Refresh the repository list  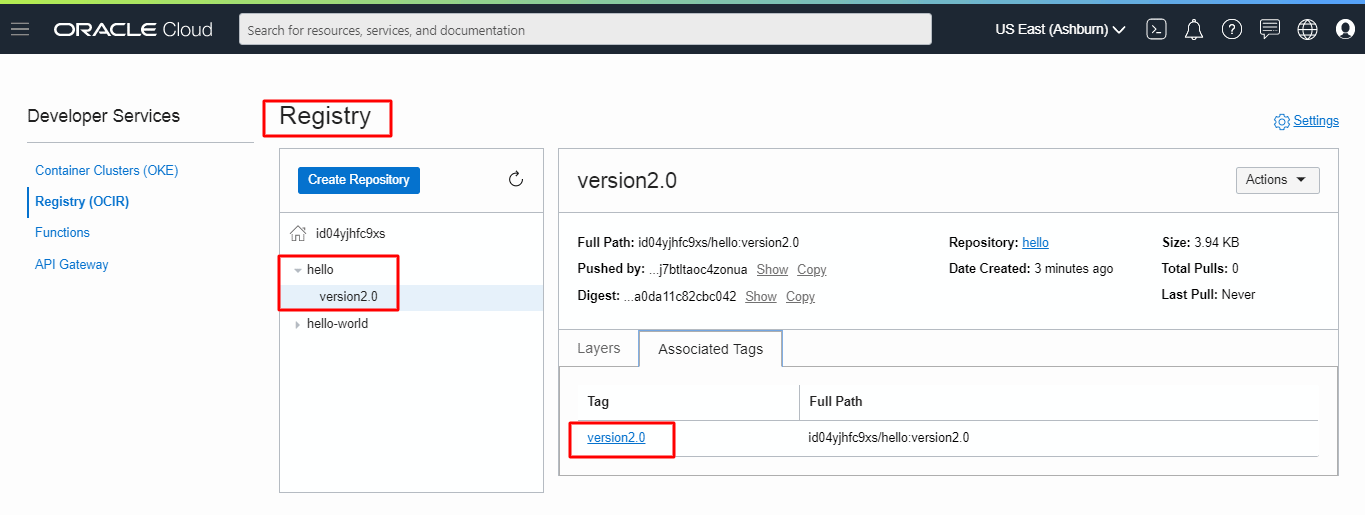pos(516,179)
